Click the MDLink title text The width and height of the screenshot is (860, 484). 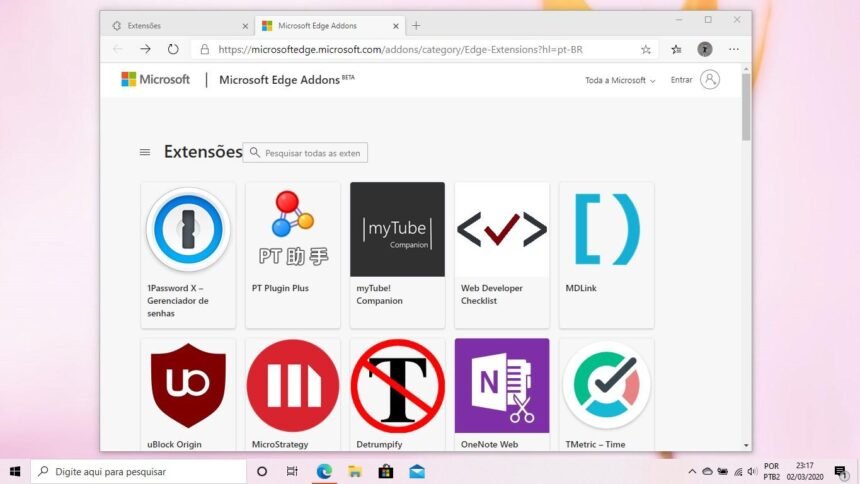tap(581, 288)
